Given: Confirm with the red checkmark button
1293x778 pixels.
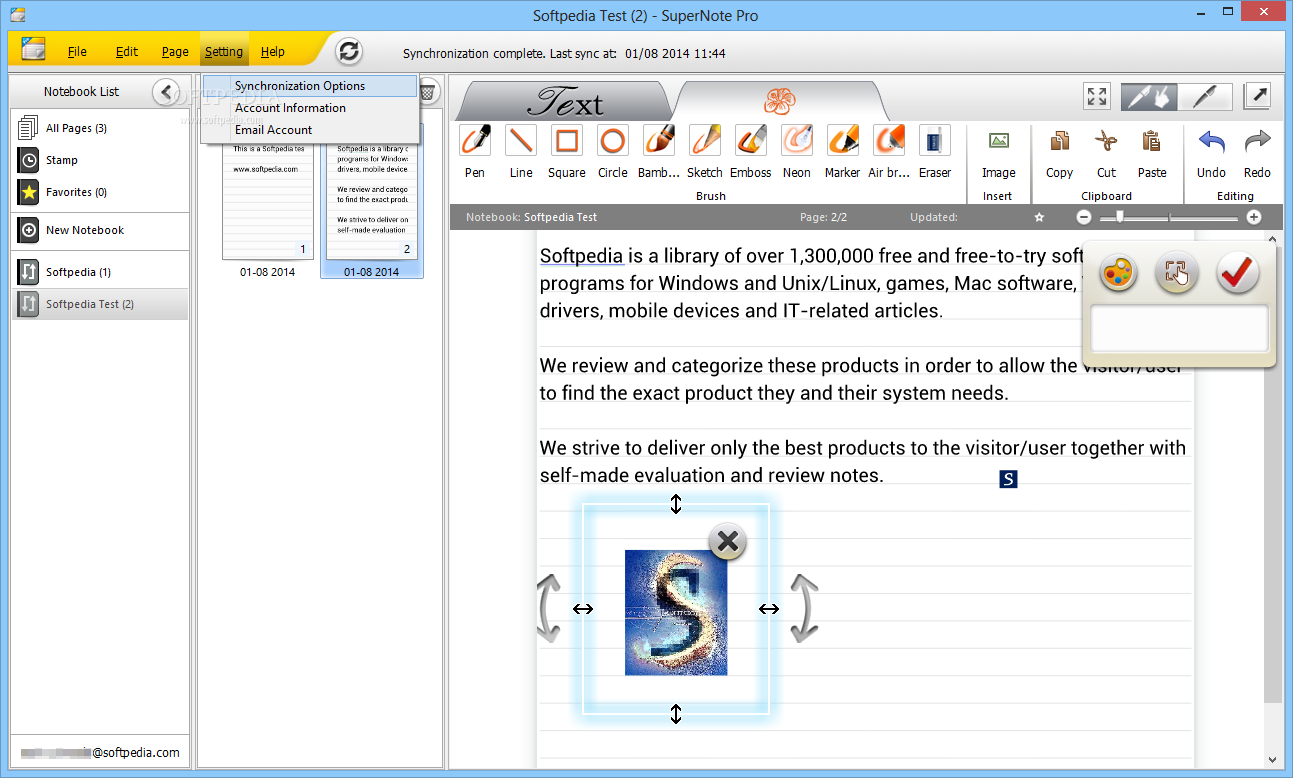Looking at the screenshot, I should [1237, 273].
